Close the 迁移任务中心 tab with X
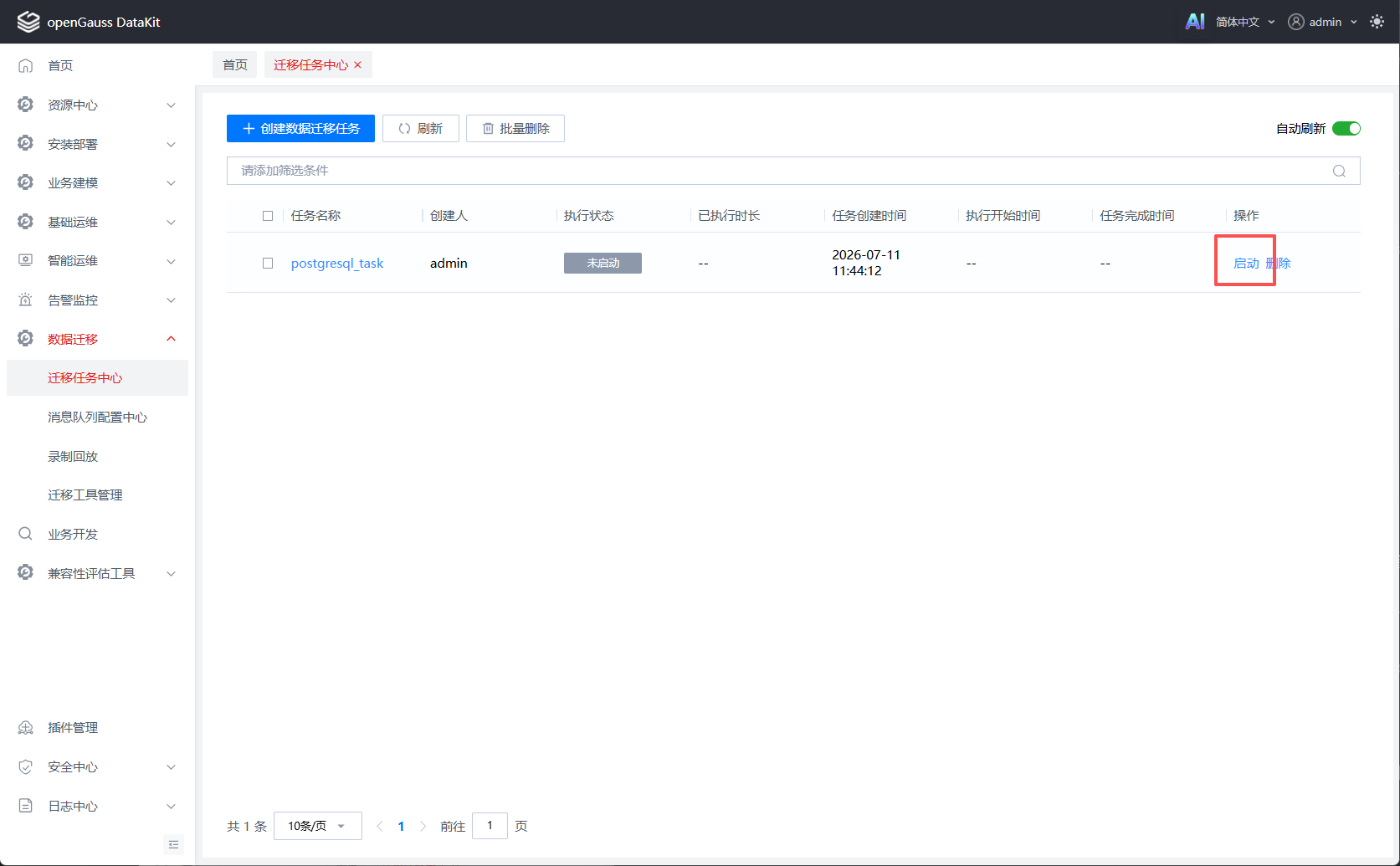The height and width of the screenshot is (866, 1400). (358, 64)
